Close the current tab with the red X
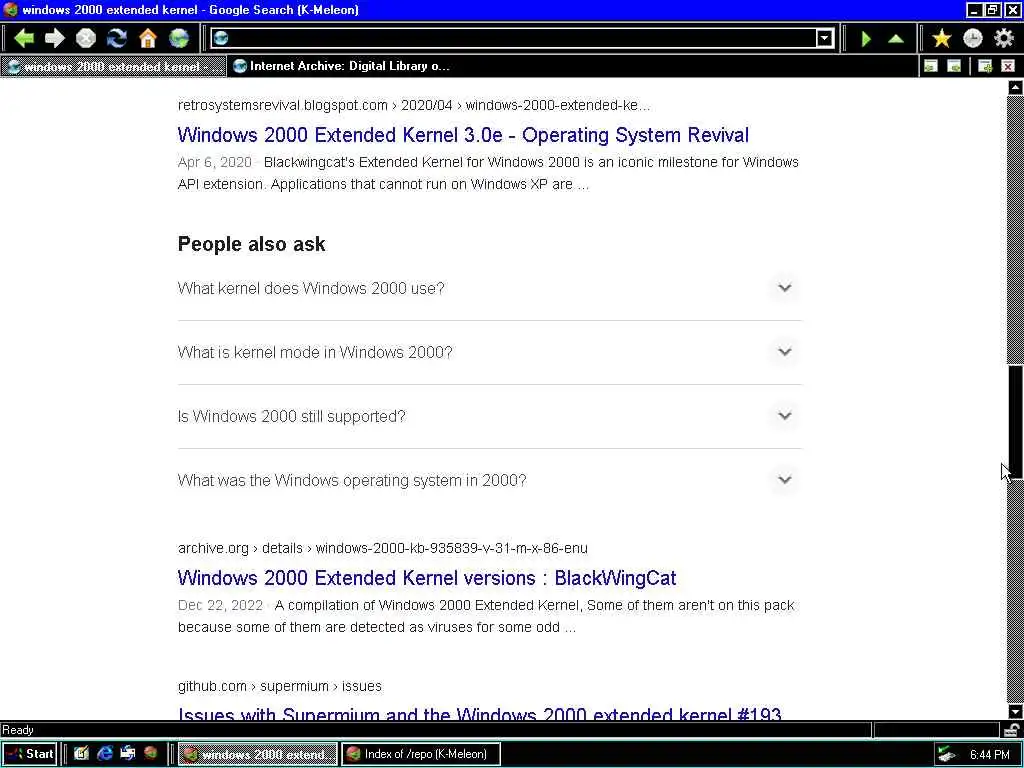This screenshot has width=1024, height=768. pyautogui.click(x=1008, y=66)
